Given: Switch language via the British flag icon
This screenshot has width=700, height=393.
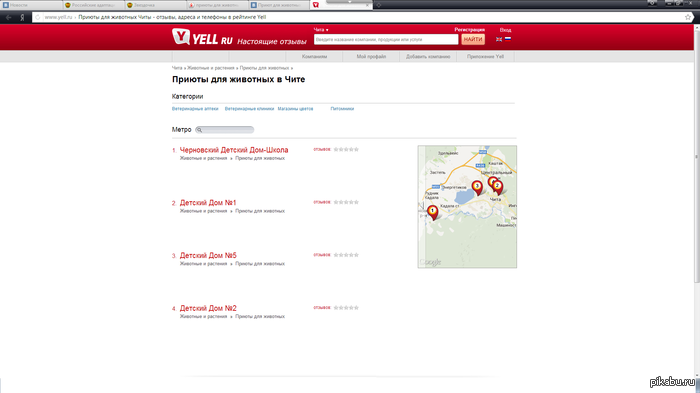Looking at the screenshot, I should 499,39.
